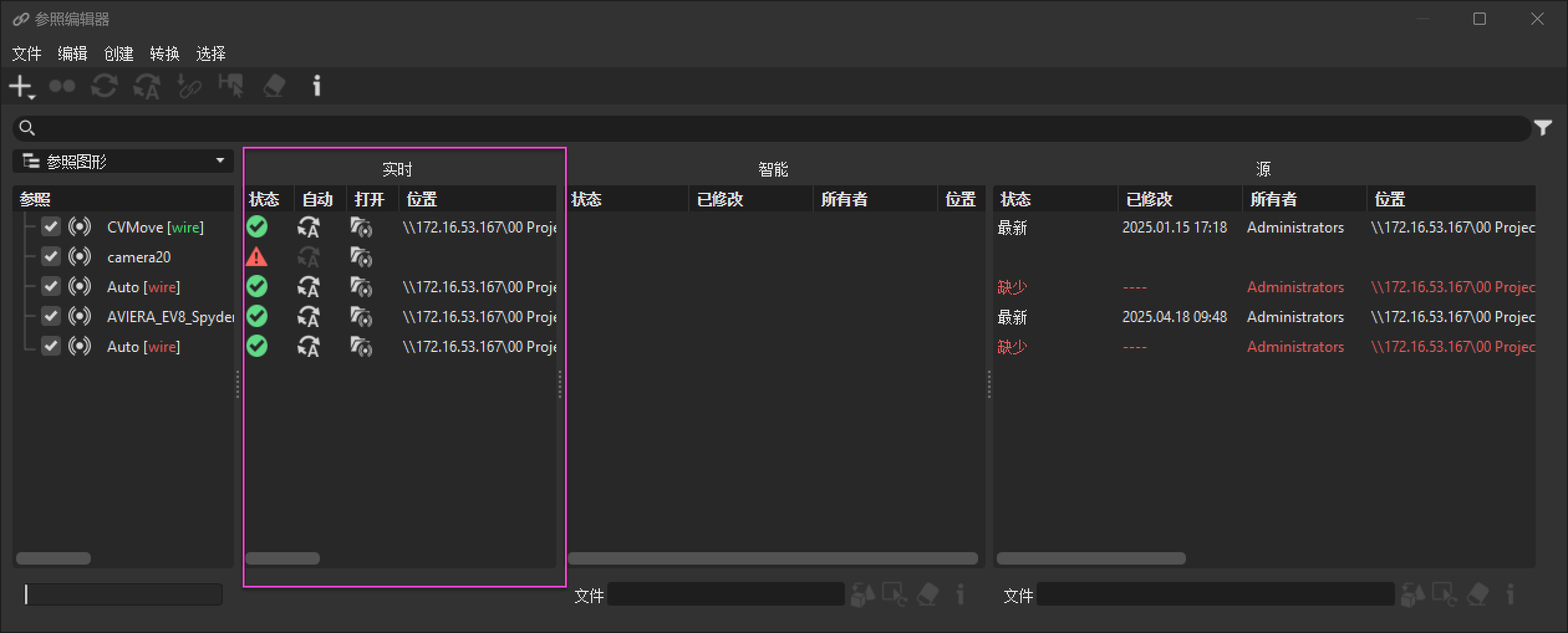The height and width of the screenshot is (633, 1568).
Task: Click the 打开 open icon in camera20 row
Action: [x=362, y=257]
